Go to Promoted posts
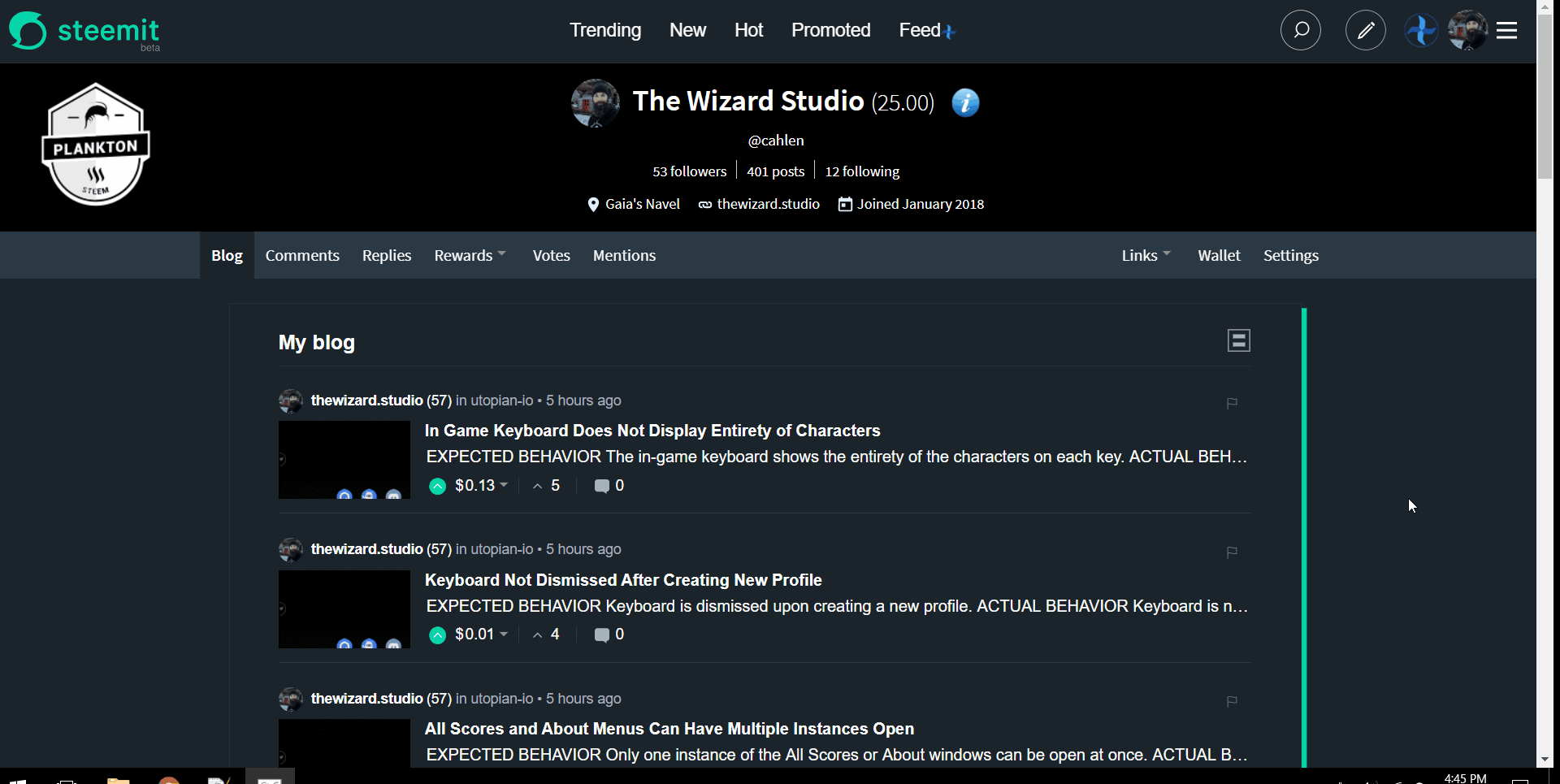This screenshot has height=784, width=1560. pyautogui.click(x=830, y=31)
